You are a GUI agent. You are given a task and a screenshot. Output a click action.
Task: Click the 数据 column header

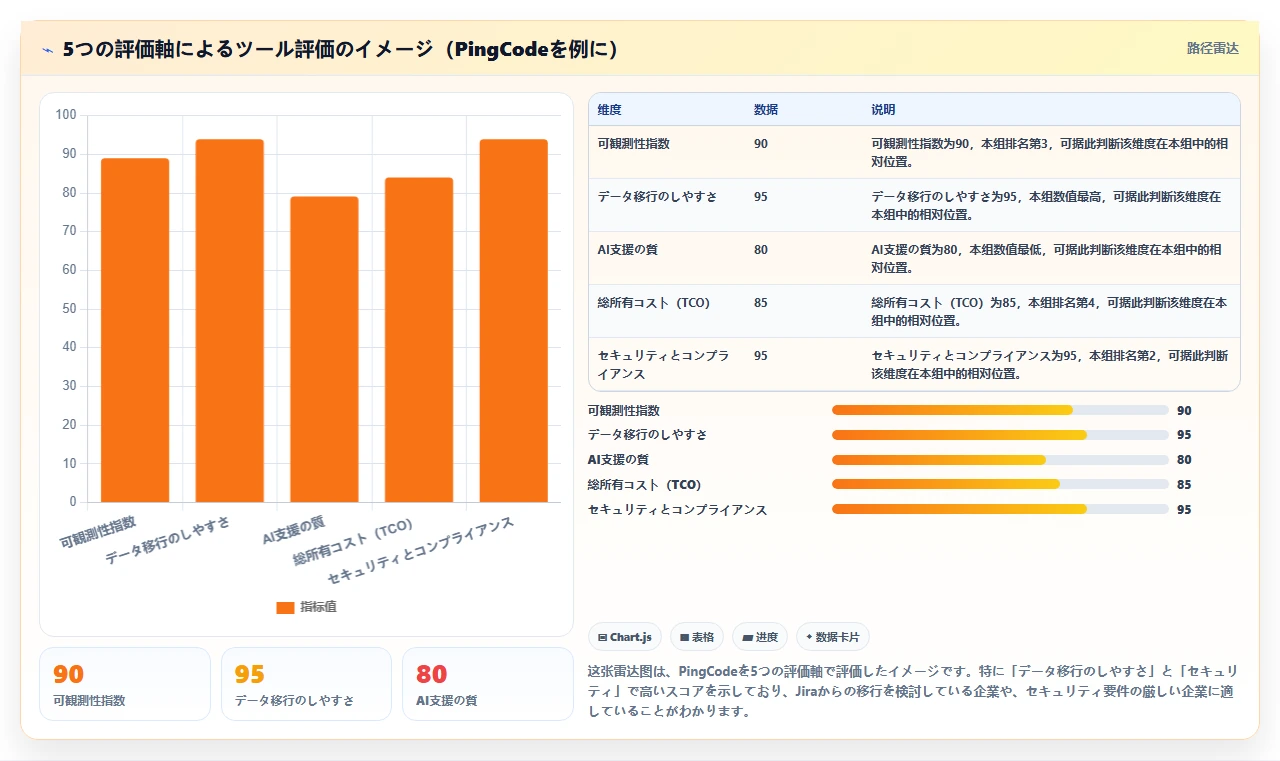766,109
